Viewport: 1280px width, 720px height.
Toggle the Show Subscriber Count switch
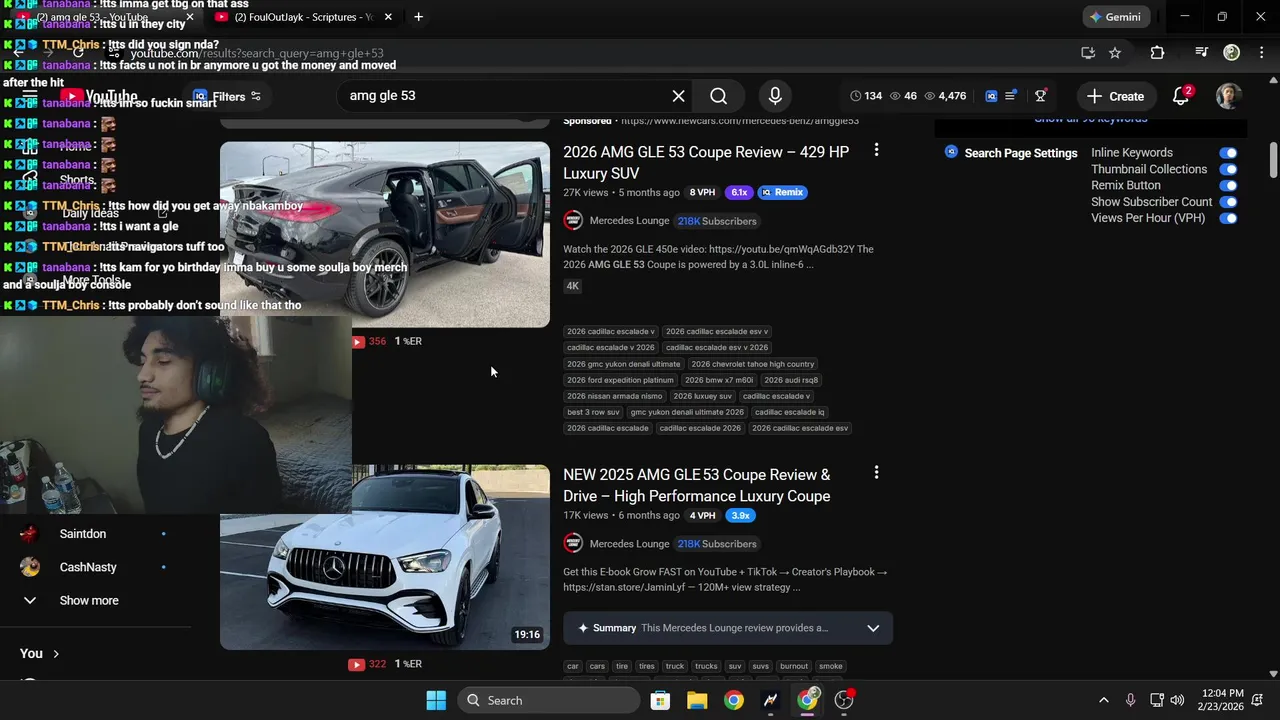(x=1228, y=202)
